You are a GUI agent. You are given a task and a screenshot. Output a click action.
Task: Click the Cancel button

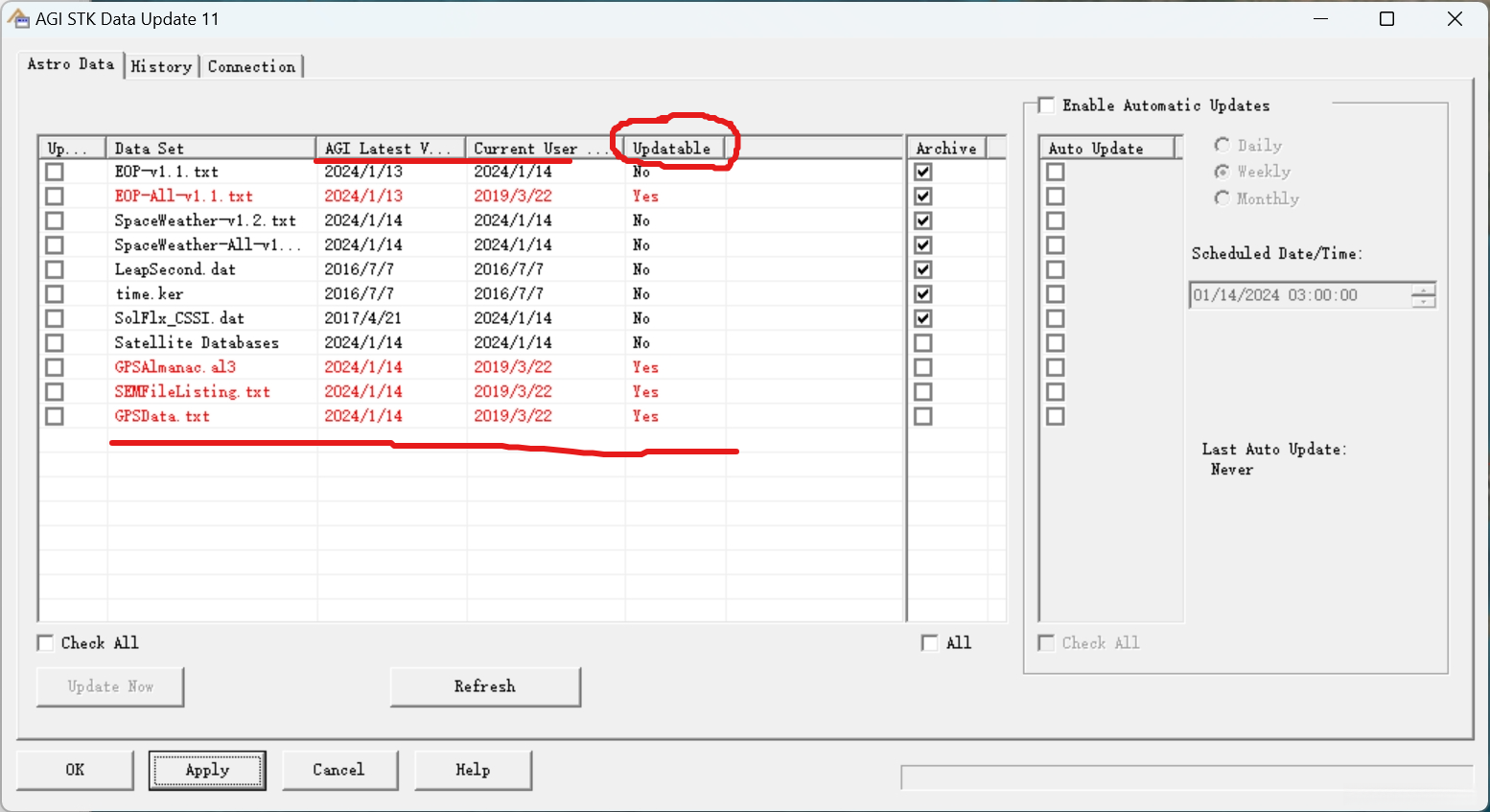click(x=339, y=770)
